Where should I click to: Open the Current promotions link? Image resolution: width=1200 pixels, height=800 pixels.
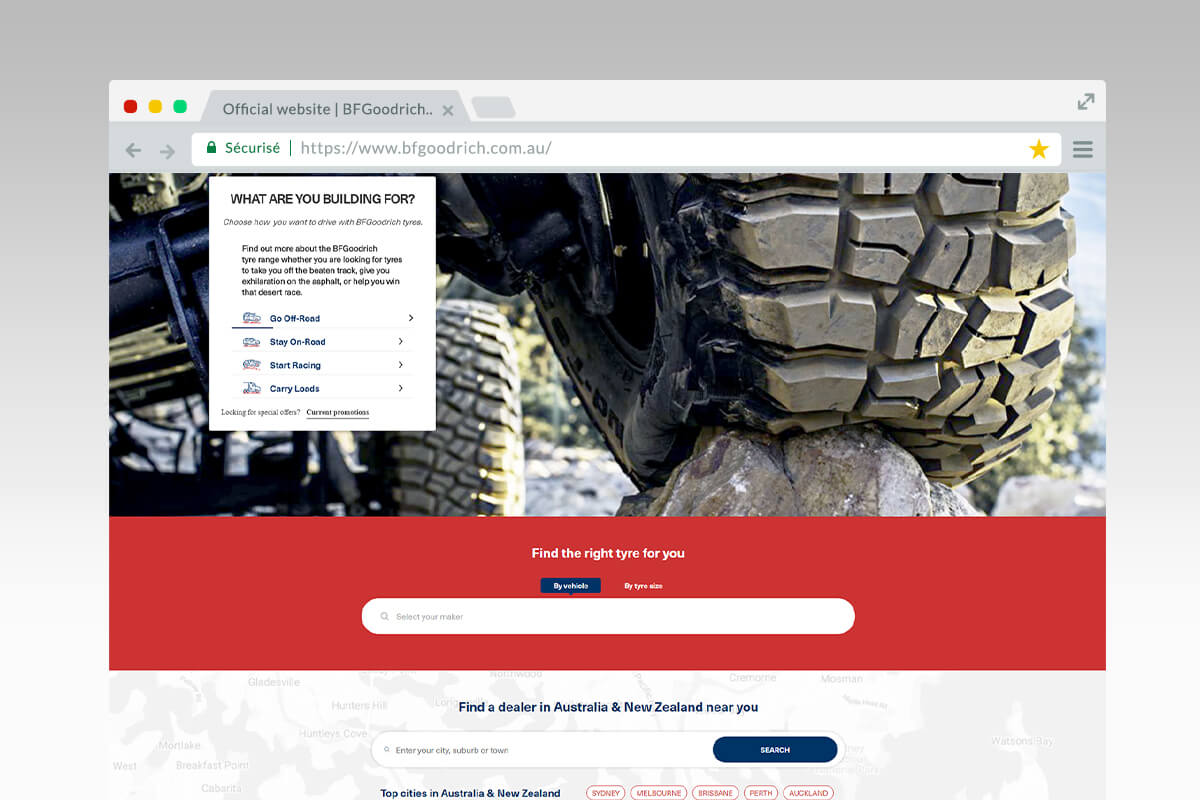[338, 412]
